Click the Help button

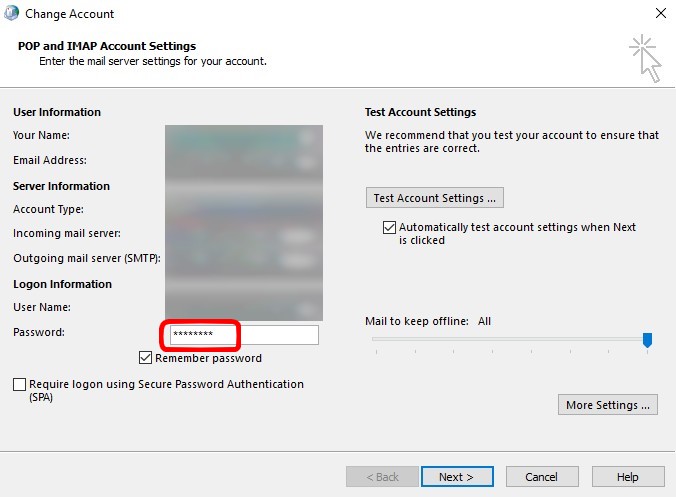(x=627, y=477)
